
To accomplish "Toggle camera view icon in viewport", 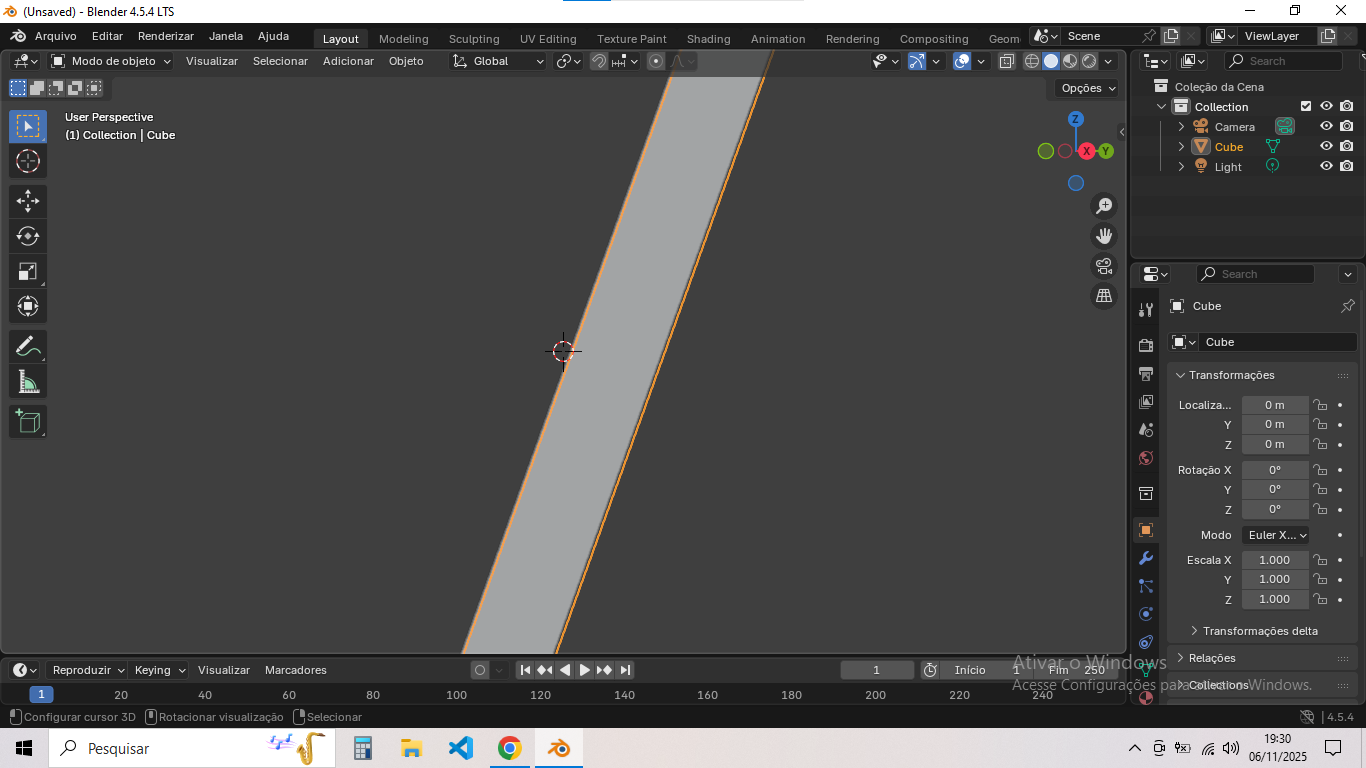I will tap(1104, 266).
